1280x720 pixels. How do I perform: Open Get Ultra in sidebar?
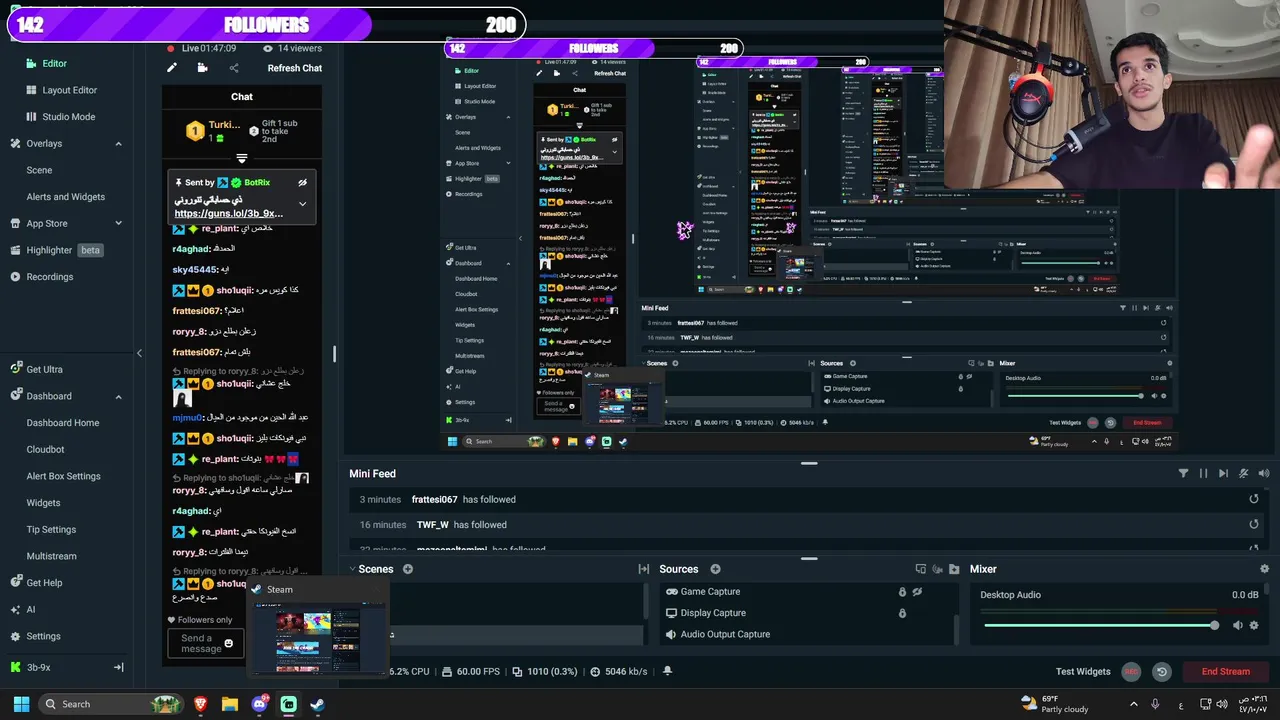click(x=44, y=369)
